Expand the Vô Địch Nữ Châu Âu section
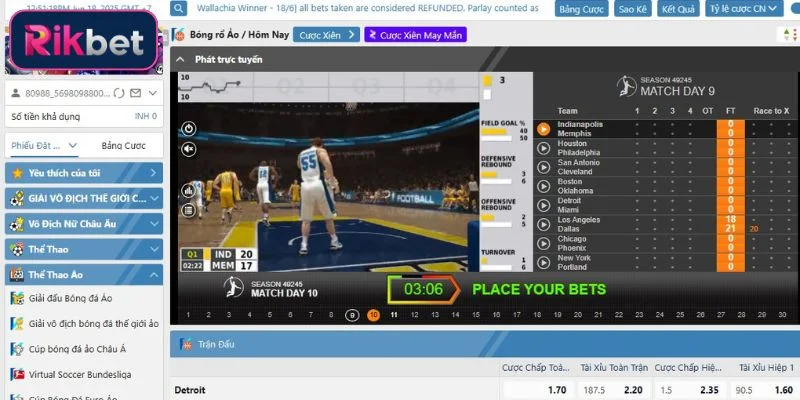800x400 pixels. (155, 224)
